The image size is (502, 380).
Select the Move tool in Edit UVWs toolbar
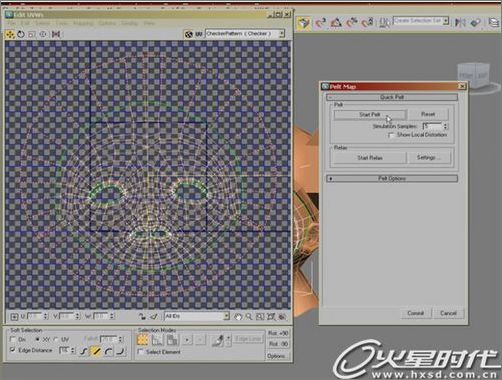10,34
